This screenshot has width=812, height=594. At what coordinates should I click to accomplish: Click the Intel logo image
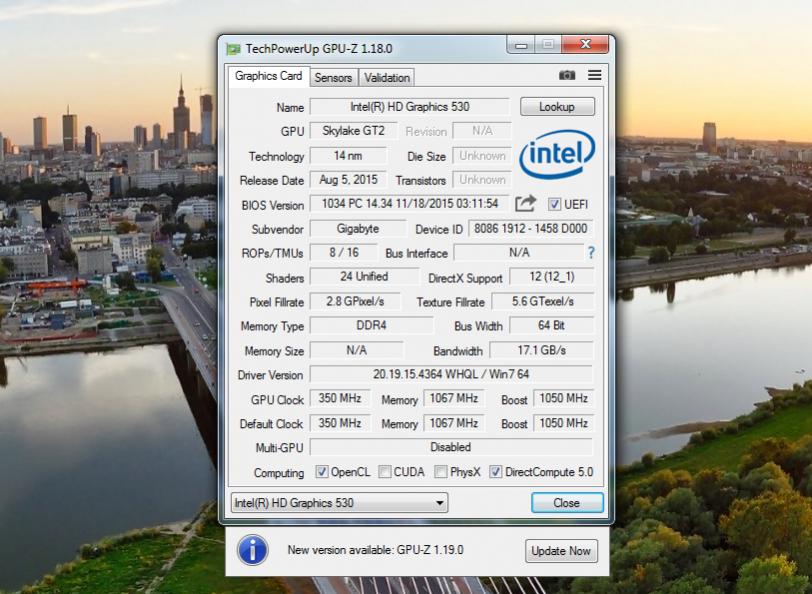[x=557, y=154]
